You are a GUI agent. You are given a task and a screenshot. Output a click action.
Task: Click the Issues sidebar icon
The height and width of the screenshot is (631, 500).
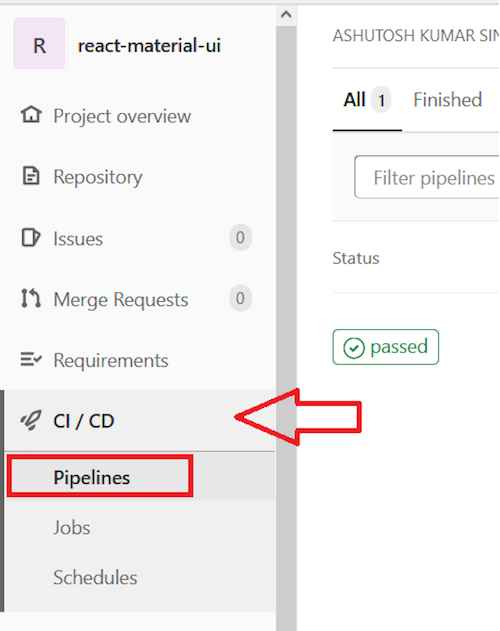[x=31, y=237]
